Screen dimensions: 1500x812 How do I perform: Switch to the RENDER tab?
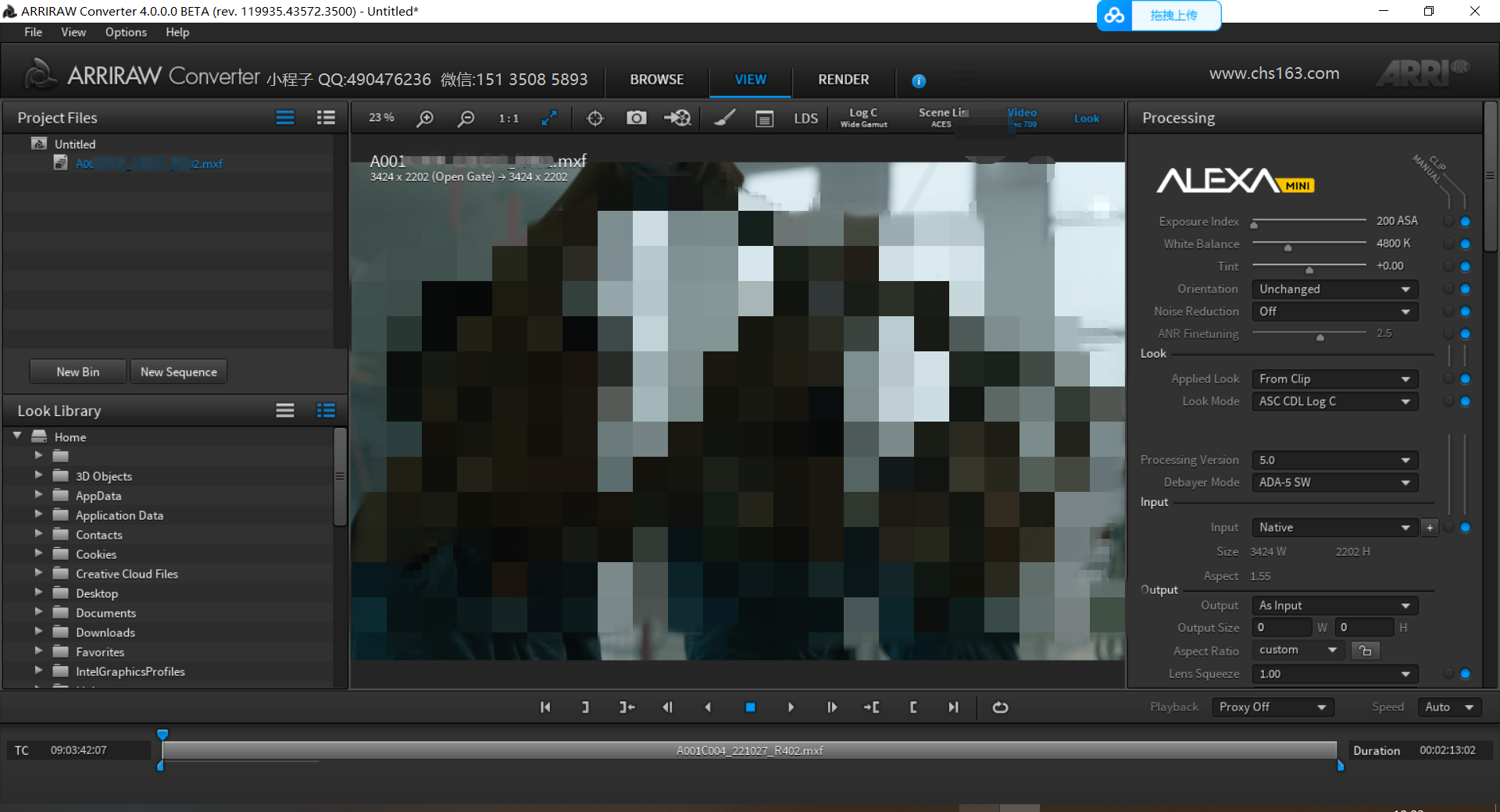point(844,80)
